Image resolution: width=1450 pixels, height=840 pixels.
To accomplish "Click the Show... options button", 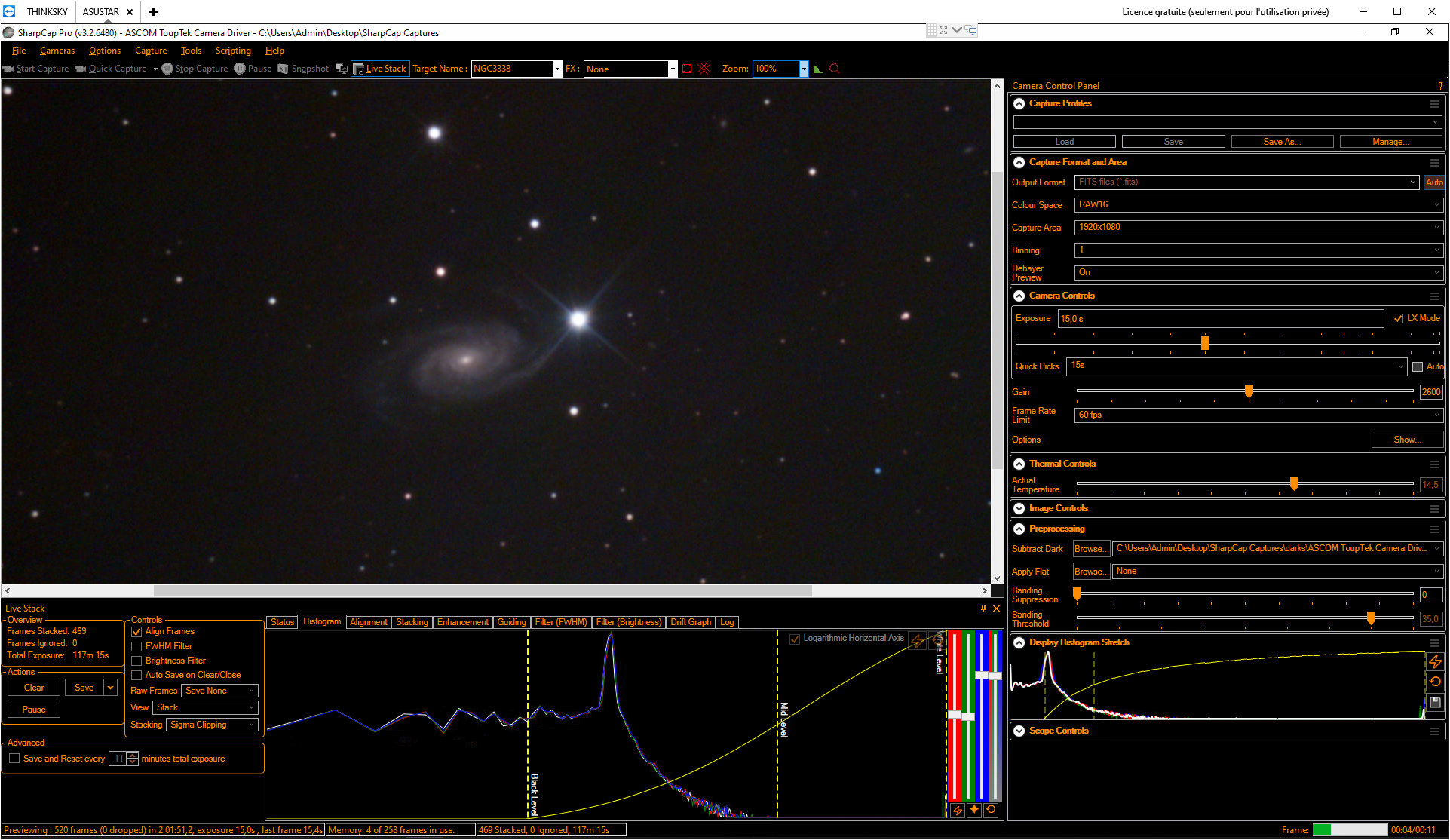I will click(1407, 440).
